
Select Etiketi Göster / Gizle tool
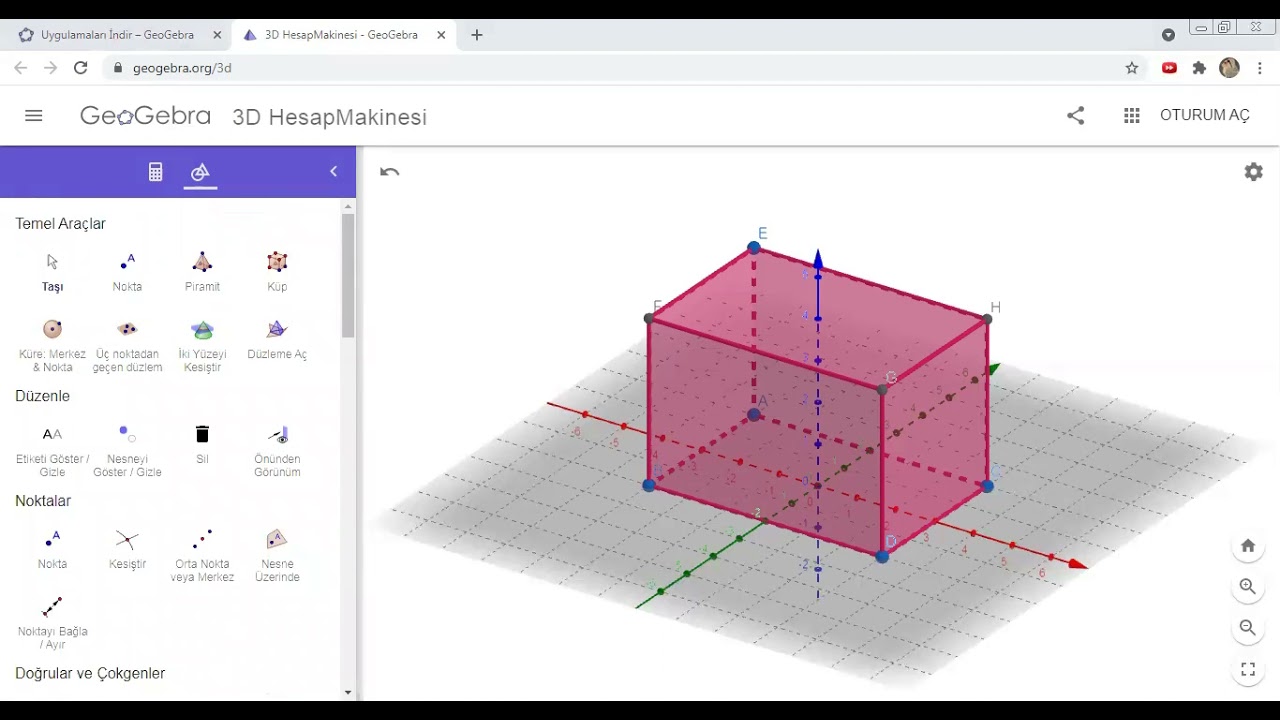coord(52,451)
